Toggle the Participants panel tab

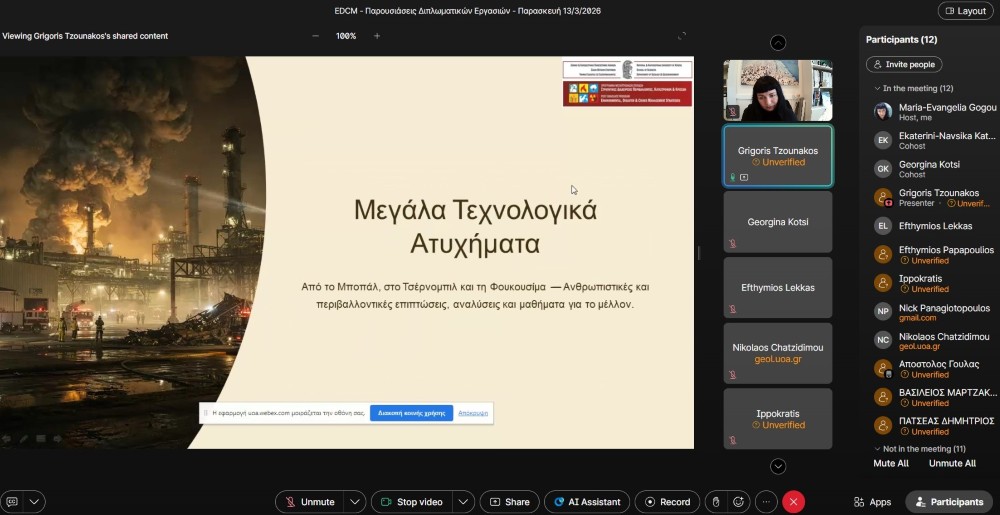[950, 502]
